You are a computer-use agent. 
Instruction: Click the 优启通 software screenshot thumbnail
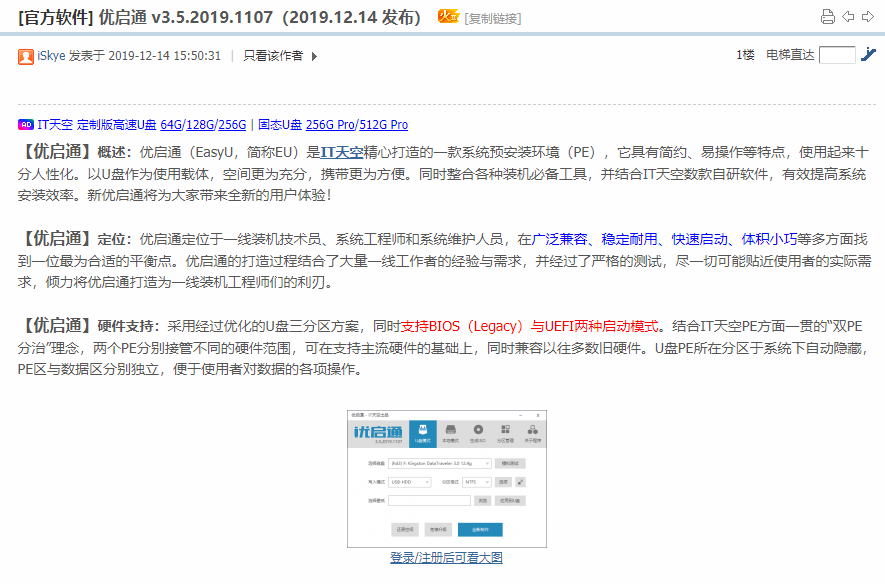click(446, 478)
